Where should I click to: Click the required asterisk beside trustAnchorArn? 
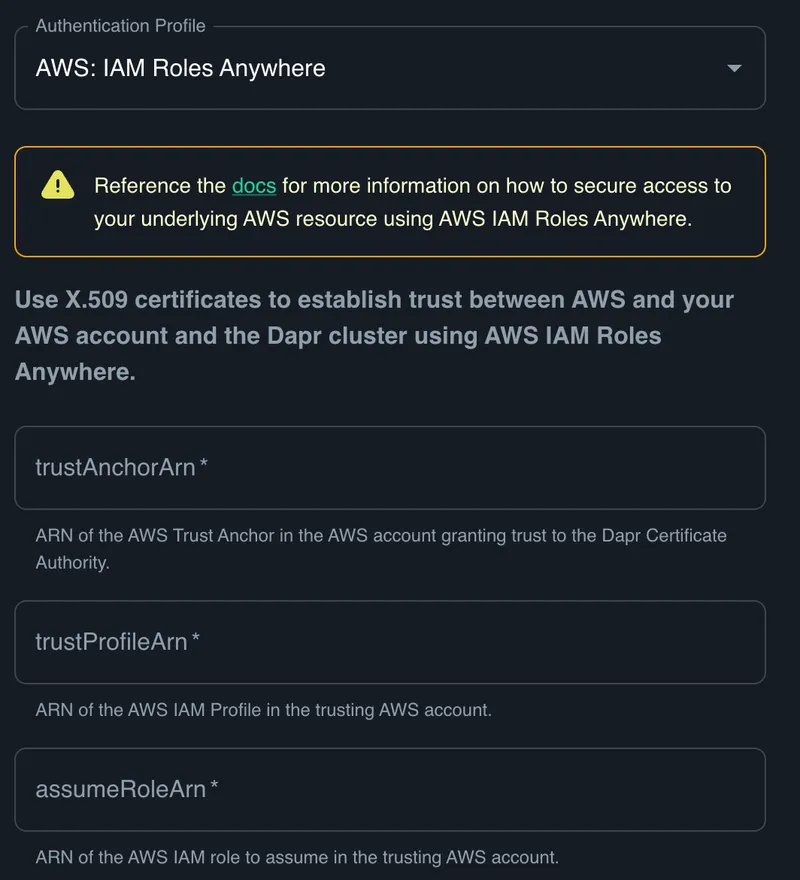coord(204,467)
